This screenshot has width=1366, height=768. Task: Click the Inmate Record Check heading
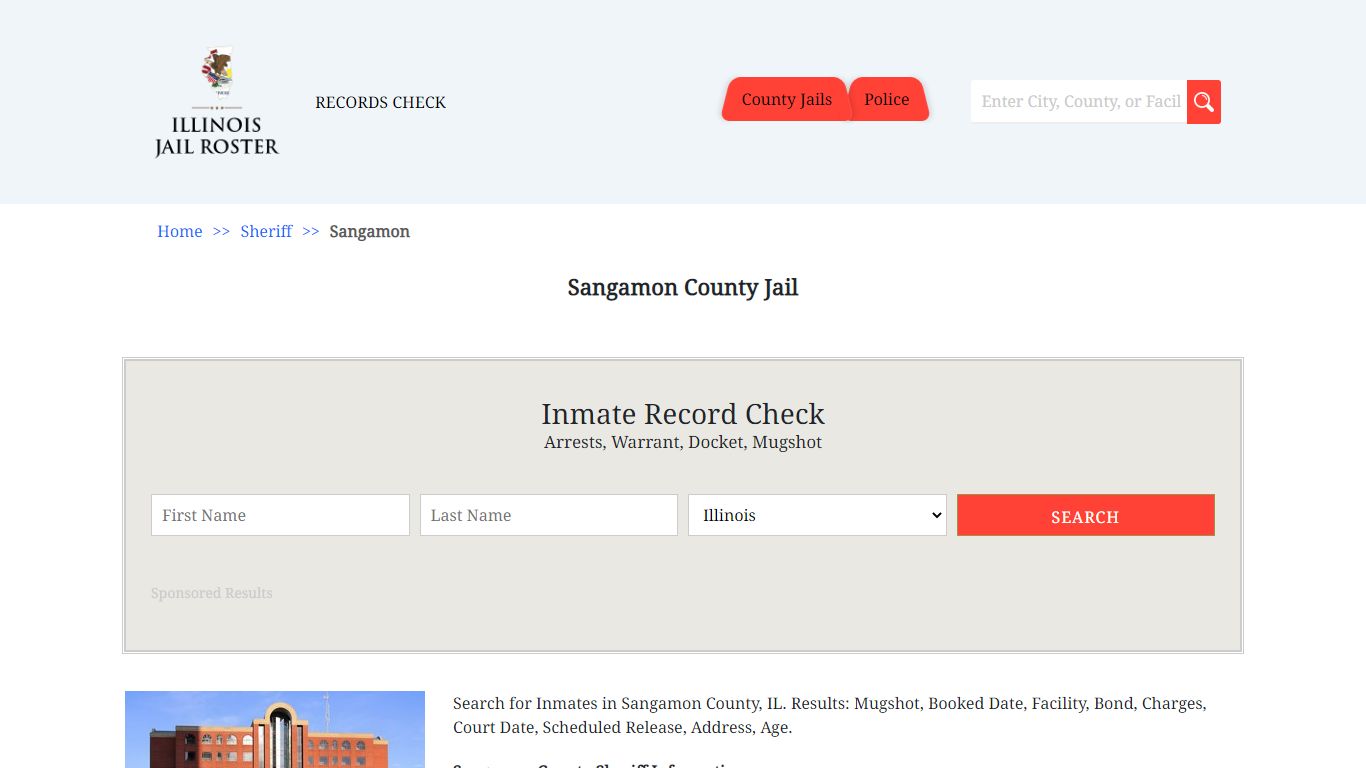click(683, 414)
